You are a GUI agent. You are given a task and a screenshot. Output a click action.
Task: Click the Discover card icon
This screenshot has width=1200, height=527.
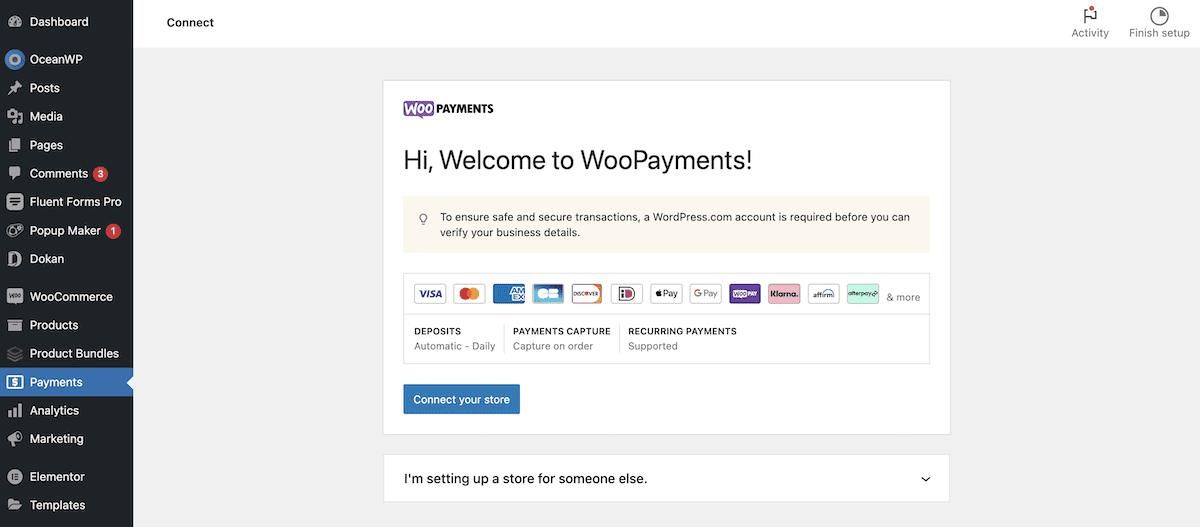[587, 294]
